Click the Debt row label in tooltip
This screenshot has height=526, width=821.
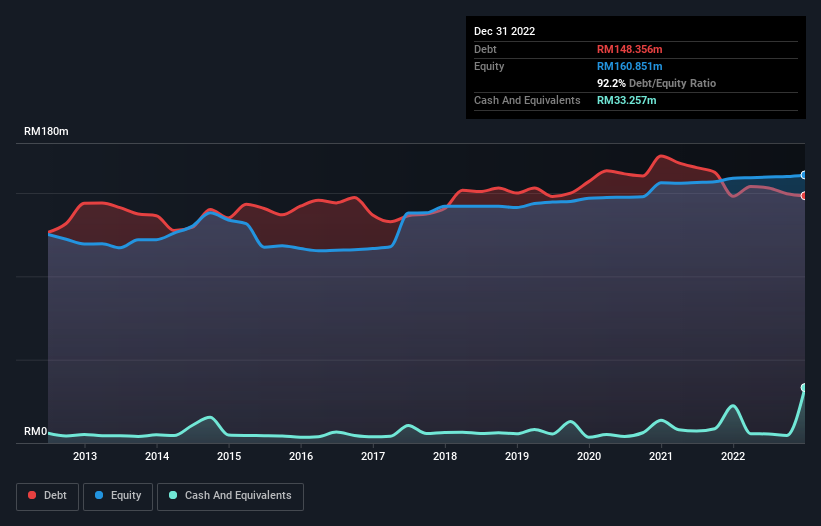pos(485,49)
